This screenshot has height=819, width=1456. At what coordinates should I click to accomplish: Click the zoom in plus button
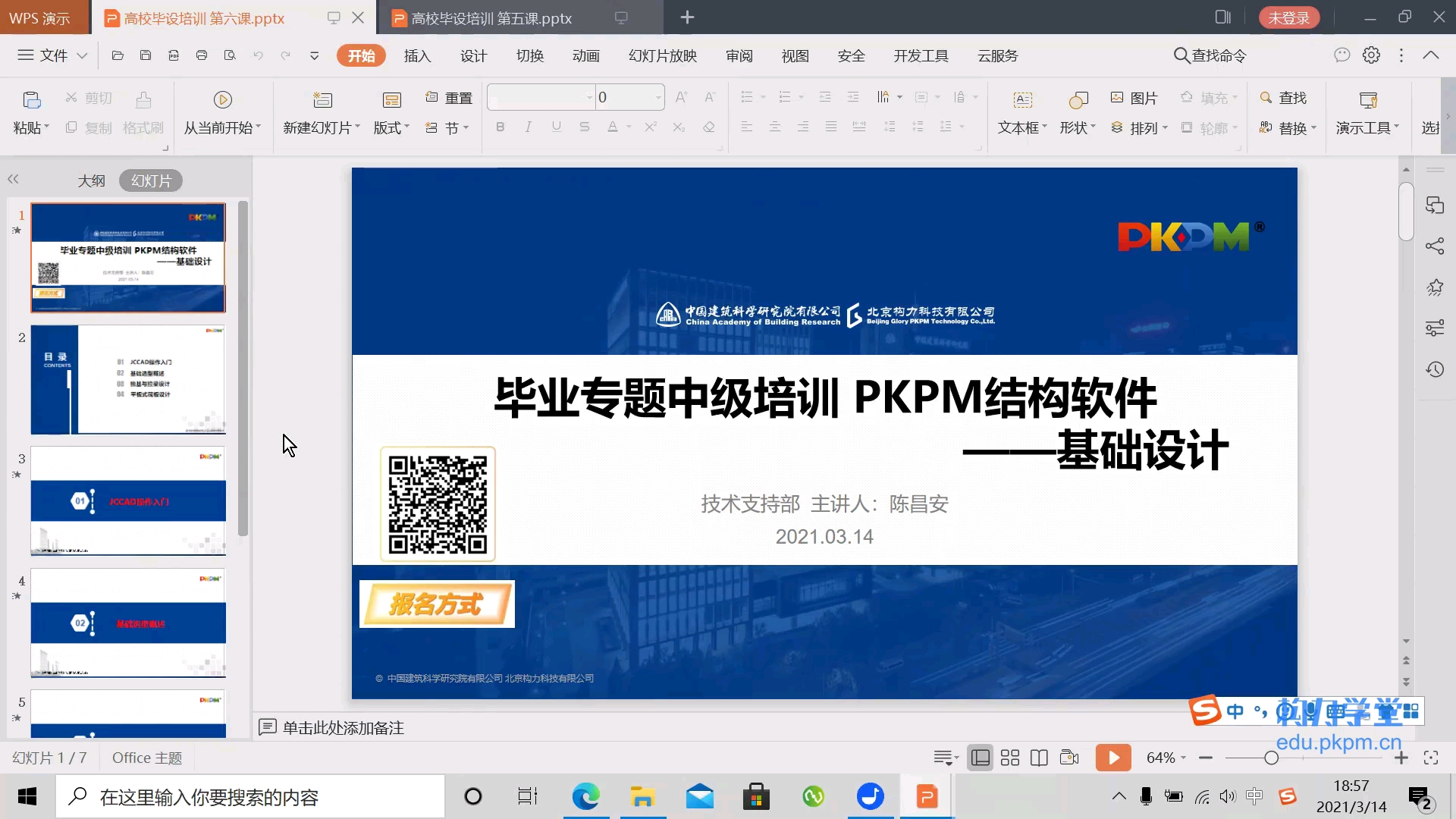coord(1401,758)
